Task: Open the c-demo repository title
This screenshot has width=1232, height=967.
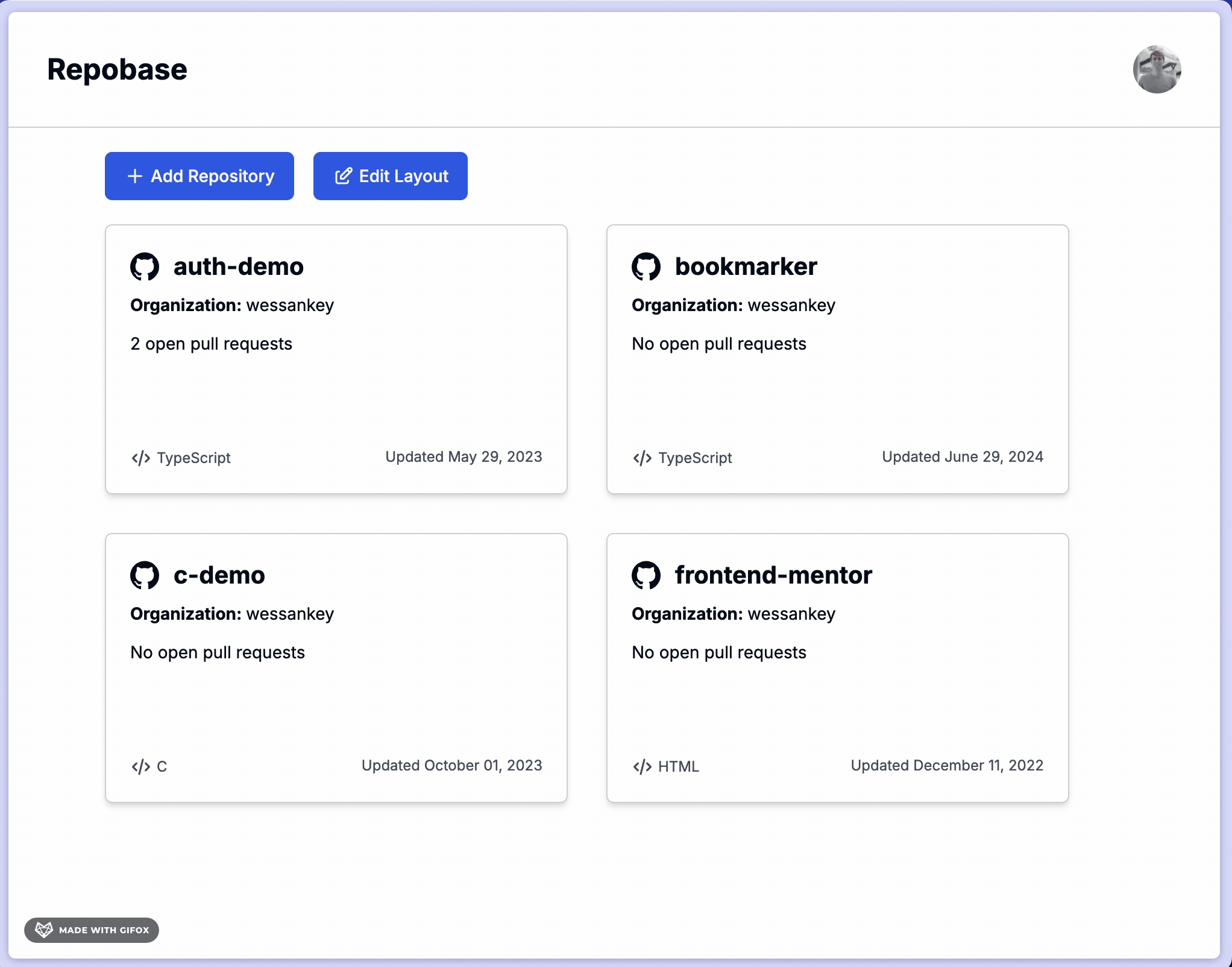Action: [x=219, y=575]
